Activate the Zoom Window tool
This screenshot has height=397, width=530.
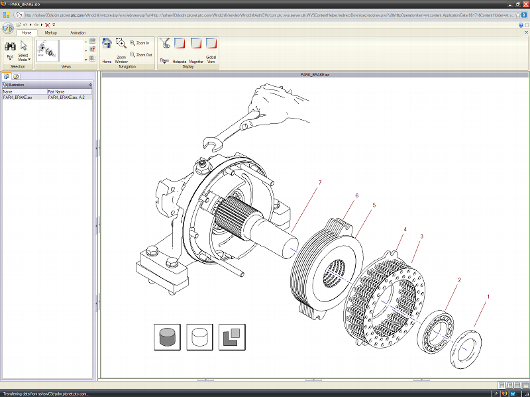click(x=121, y=51)
